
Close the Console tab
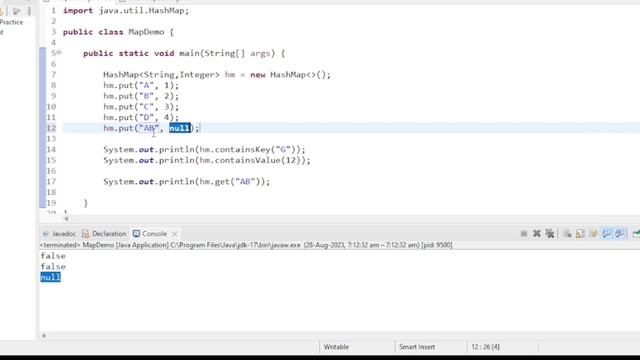pos(175,234)
